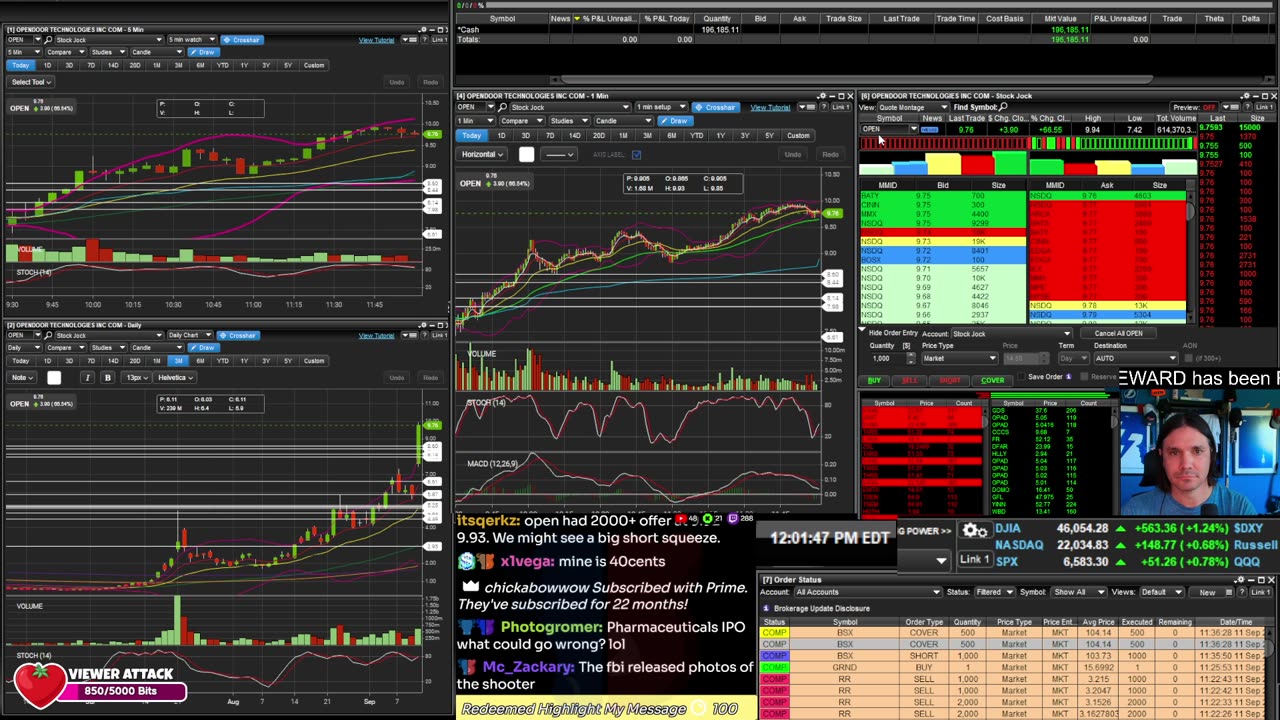1280x720 pixels.
Task: Select the Today range in 1 Min chart
Action: pos(471,136)
